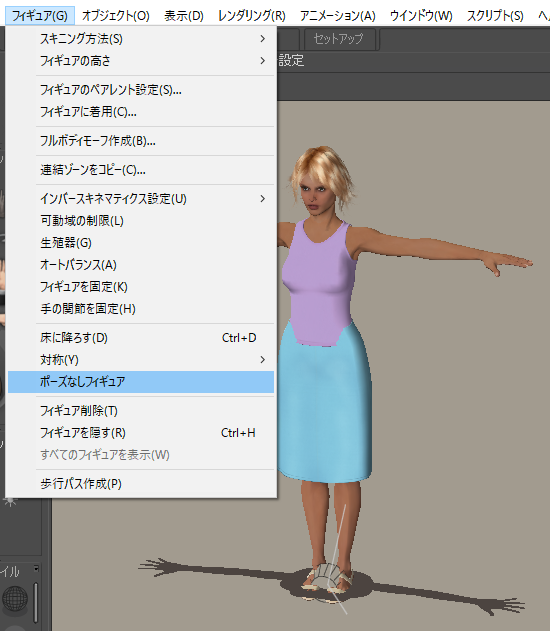Click the figure's outstretched hand
Image resolution: width=550 pixels, height=631 pixels.
pyautogui.click(x=509, y=262)
